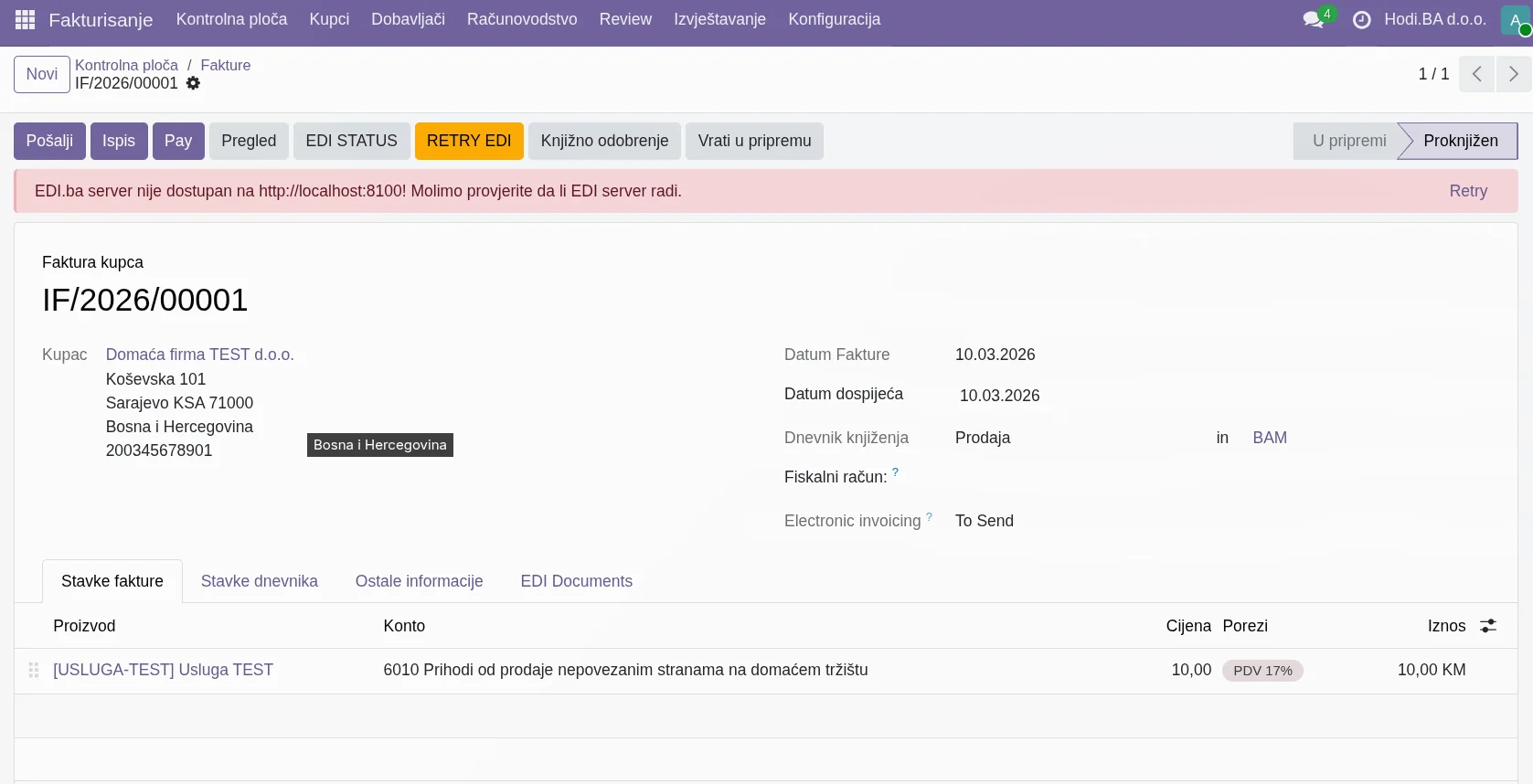Open column settings adjust icon
Image resolution: width=1533 pixels, height=784 pixels.
[x=1488, y=626]
